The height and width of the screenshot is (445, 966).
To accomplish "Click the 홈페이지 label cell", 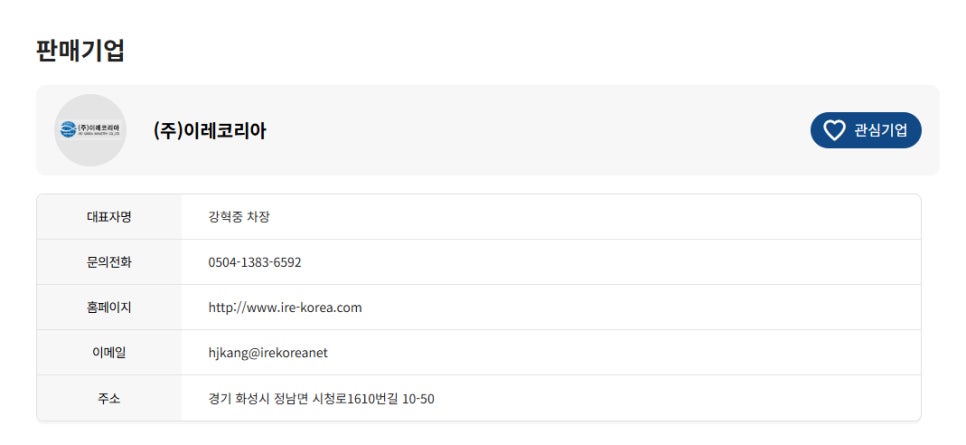I will (x=109, y=308).
